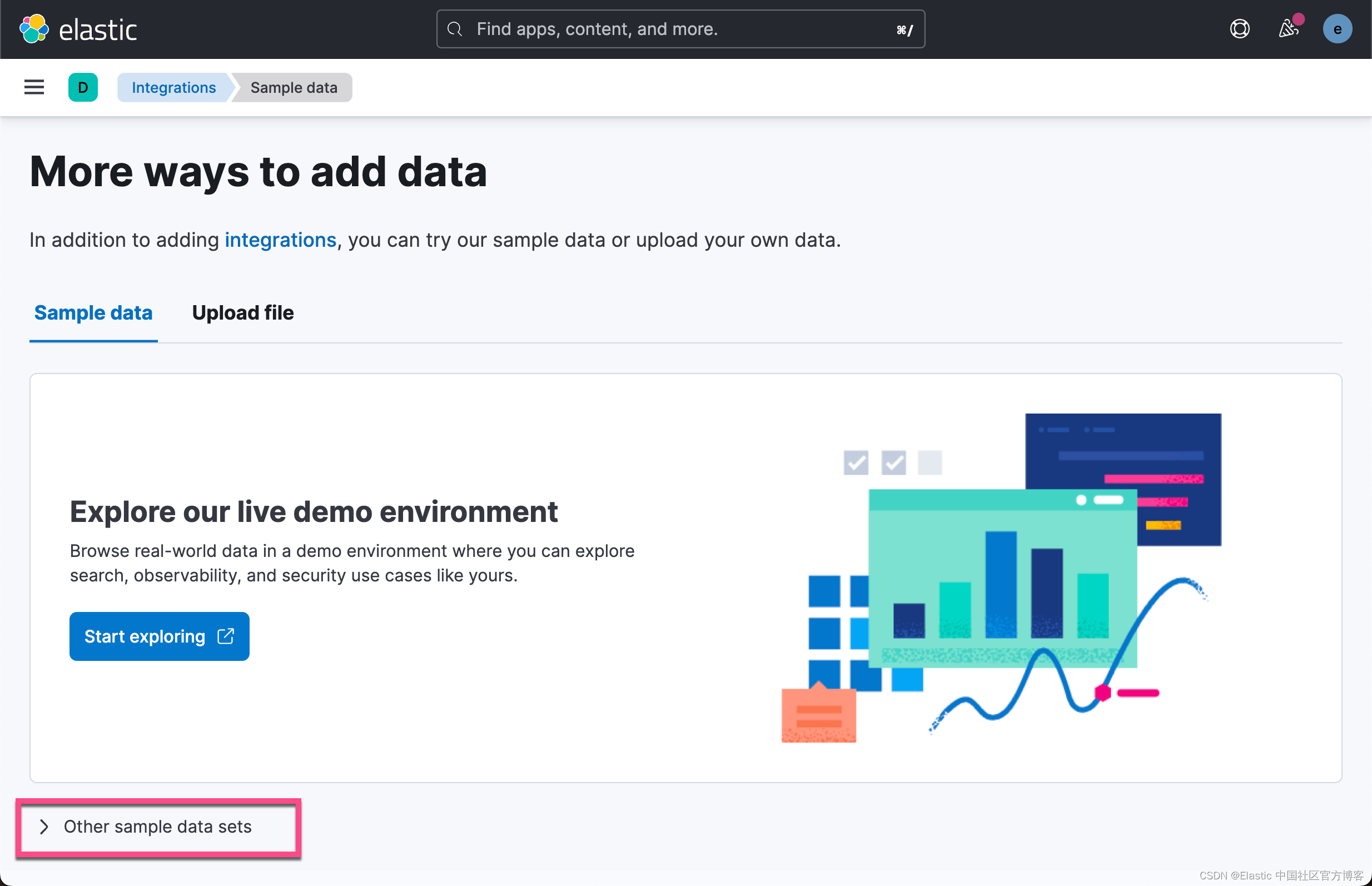Screen dimensions: 1372x886
Task: Open the help lifebuoy menu
Action: [x=1239, y=29]
